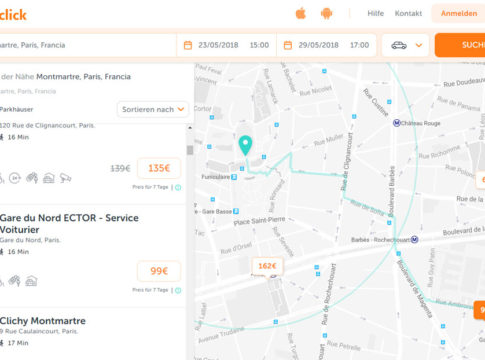The image size is (485, 360).
Task: Click the start date calendar icon
Action: tap(188, 45)
